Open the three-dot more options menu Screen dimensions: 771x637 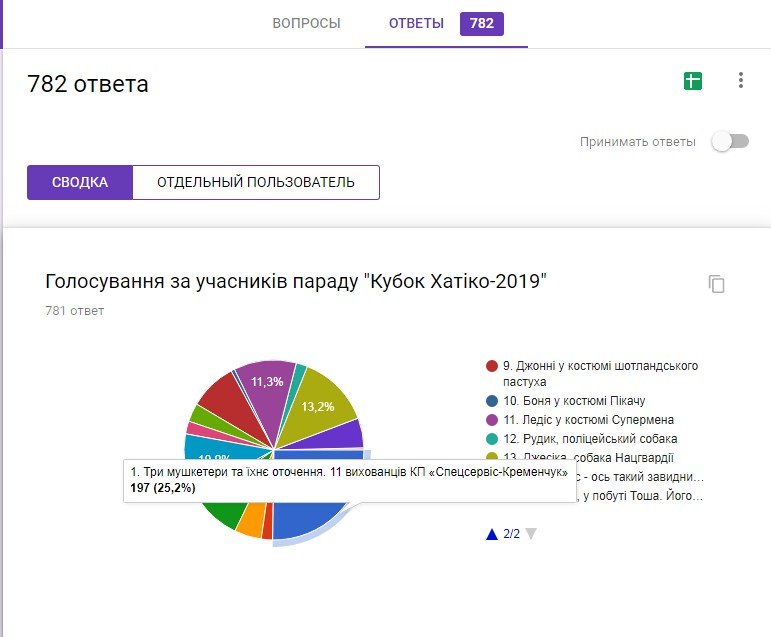(x=740, y=81)
